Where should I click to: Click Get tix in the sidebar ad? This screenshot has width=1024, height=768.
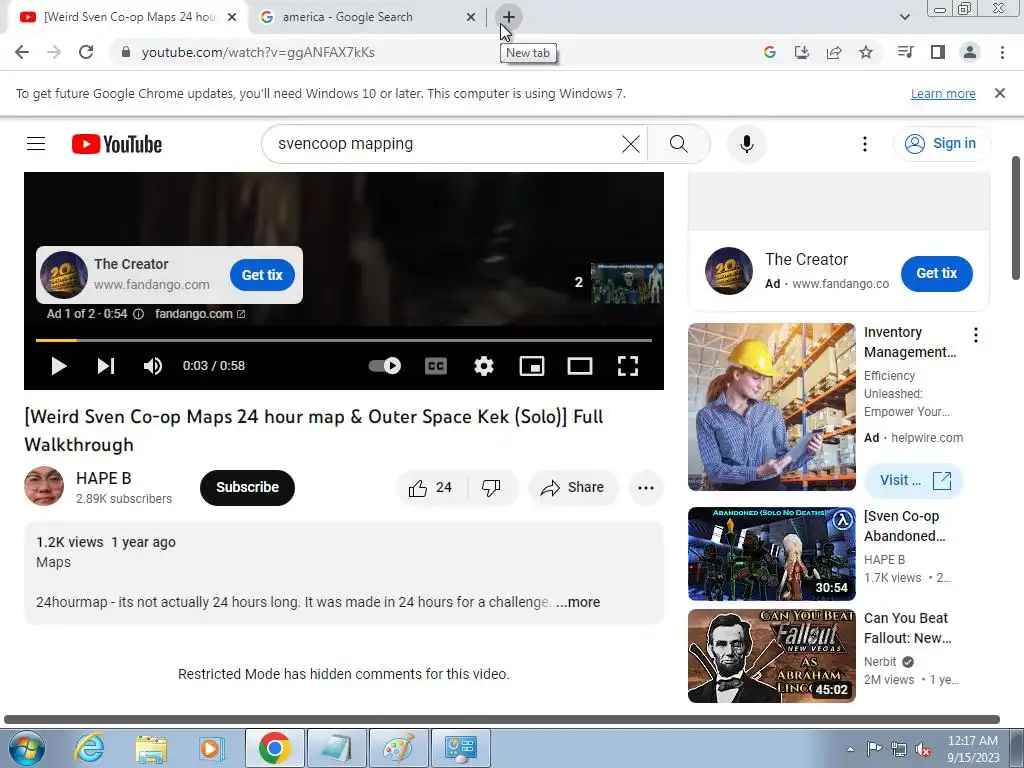[936, 274]
